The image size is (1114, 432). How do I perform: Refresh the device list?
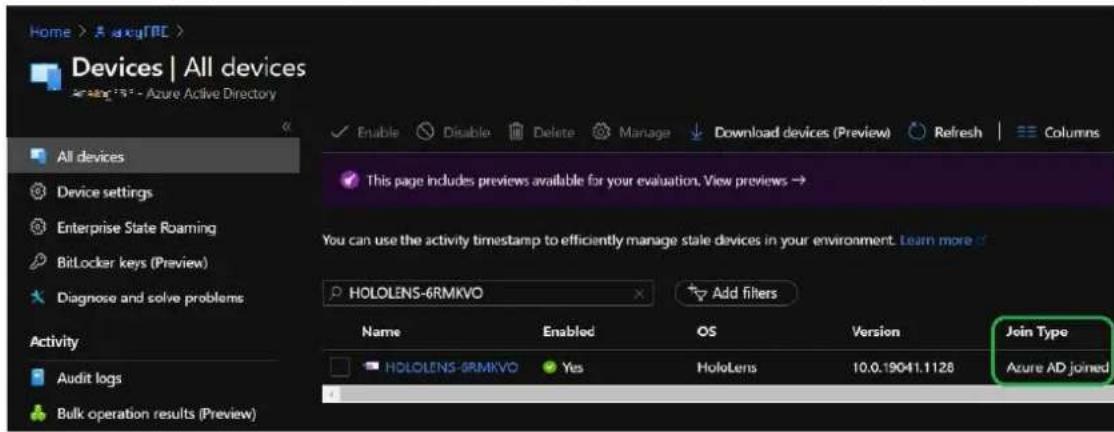pos(946,133)
